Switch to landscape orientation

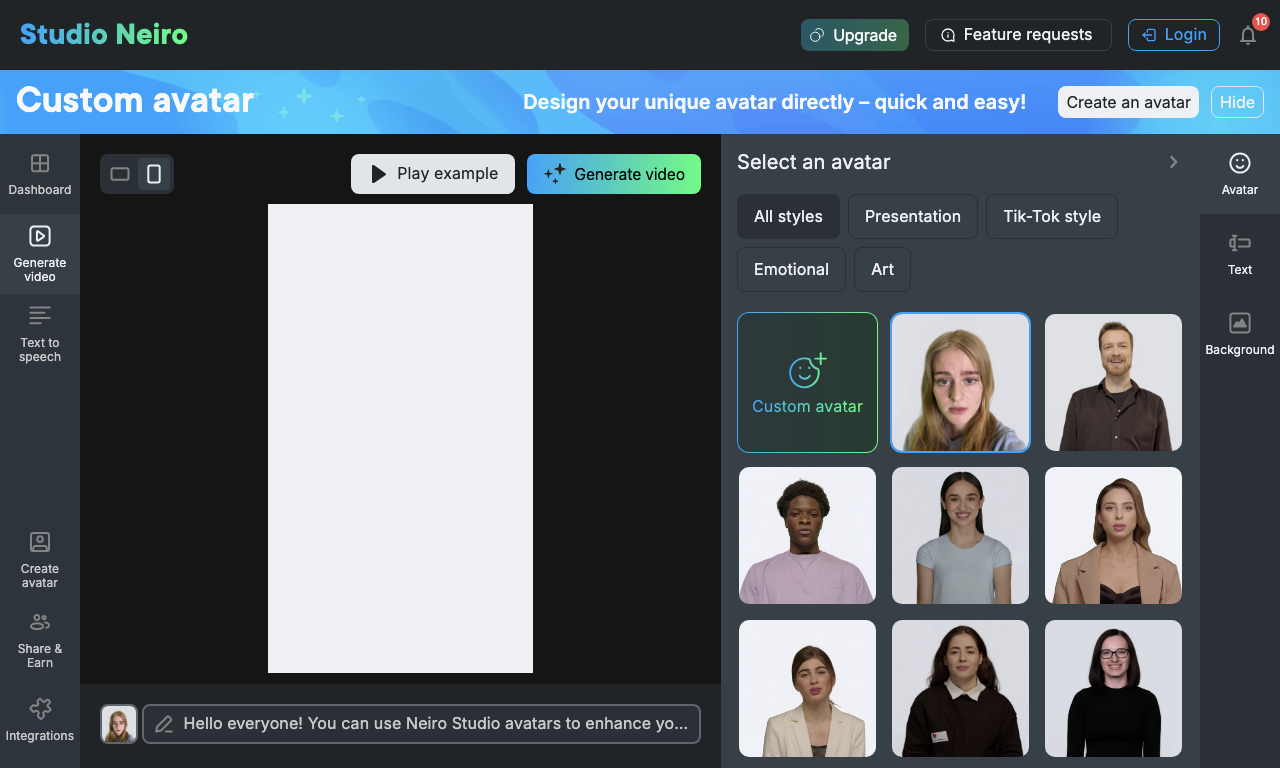120,174
